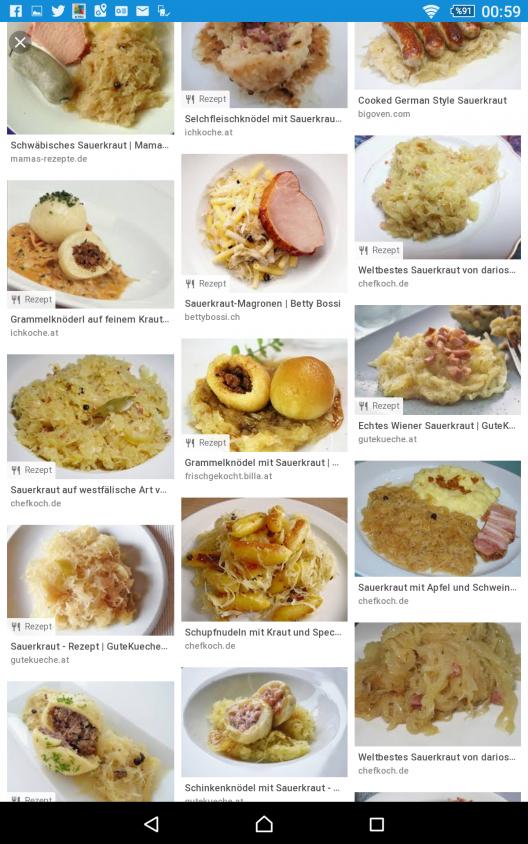
Task: Tap the Wi-Fi status icon
Action: (x=431, y=11)
